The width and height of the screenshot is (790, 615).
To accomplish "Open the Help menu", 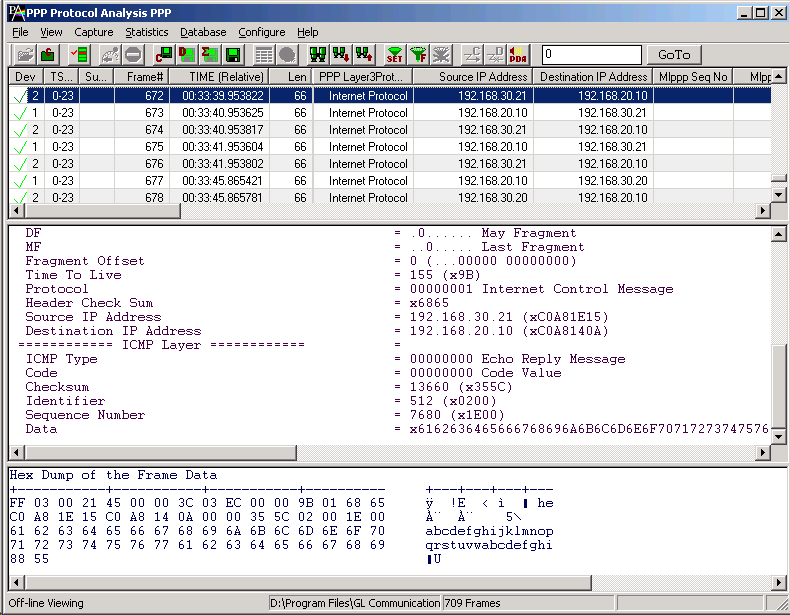I will [307, 32].
